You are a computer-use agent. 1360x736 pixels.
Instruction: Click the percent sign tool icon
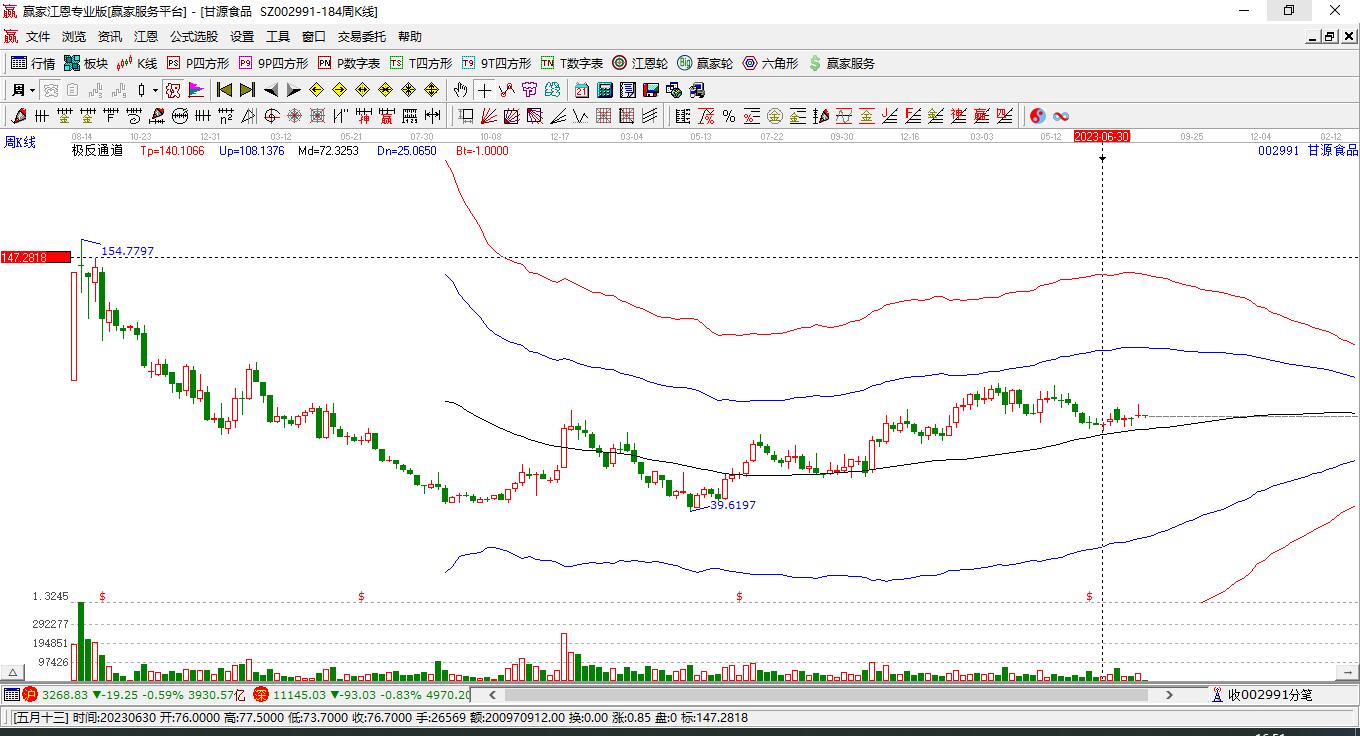[x=728, y=116]
